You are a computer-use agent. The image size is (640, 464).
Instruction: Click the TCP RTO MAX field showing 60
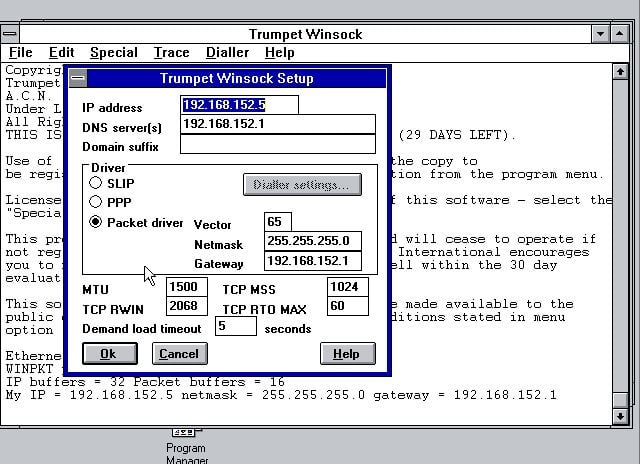348,306
